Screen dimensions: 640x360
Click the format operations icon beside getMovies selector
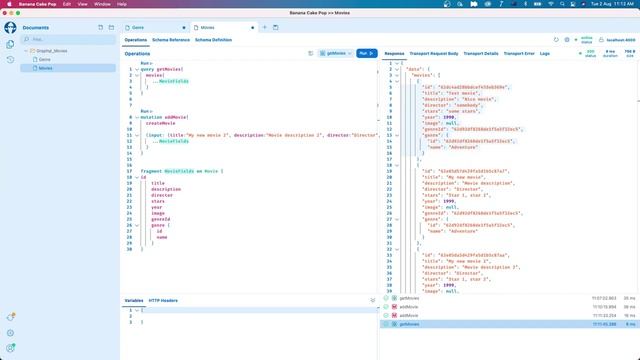311,53
